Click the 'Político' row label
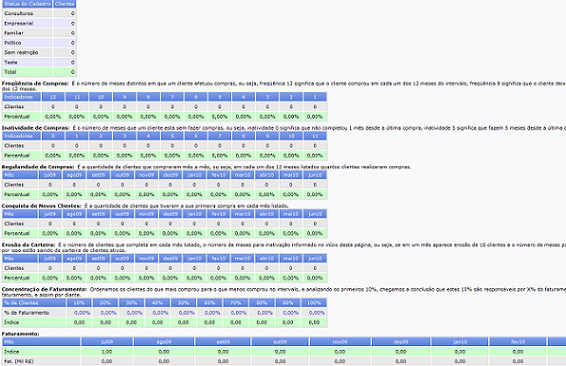 (13, 43)
